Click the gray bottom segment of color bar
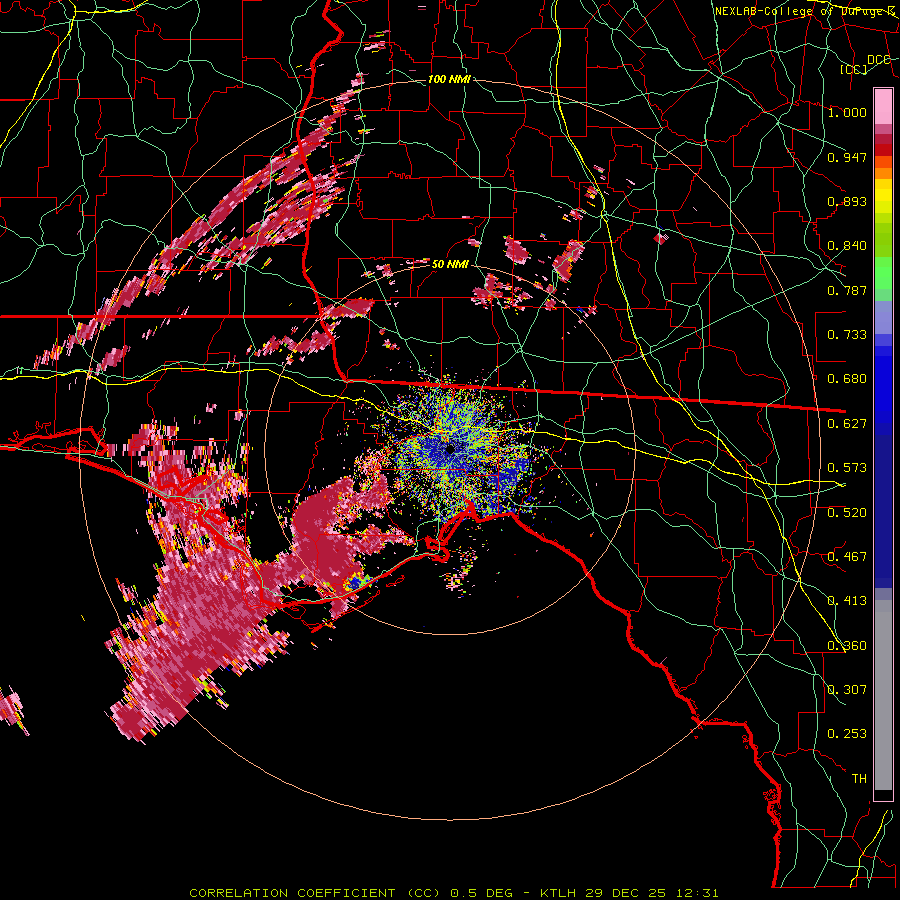The image size is (900, 900). pos(883,700)
